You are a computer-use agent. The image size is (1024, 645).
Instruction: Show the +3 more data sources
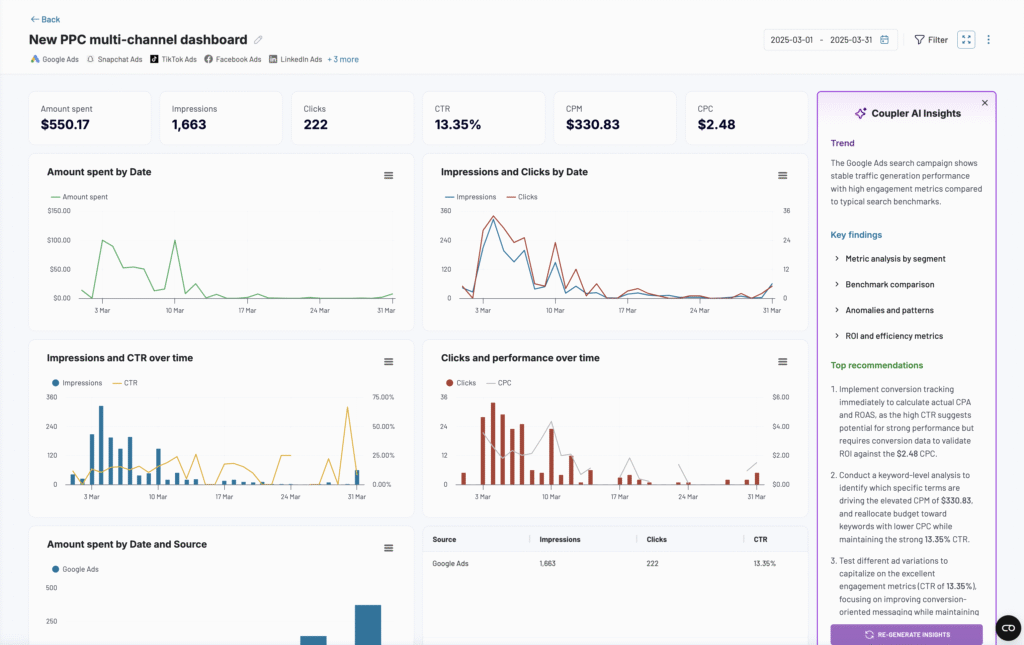point(343,59)
